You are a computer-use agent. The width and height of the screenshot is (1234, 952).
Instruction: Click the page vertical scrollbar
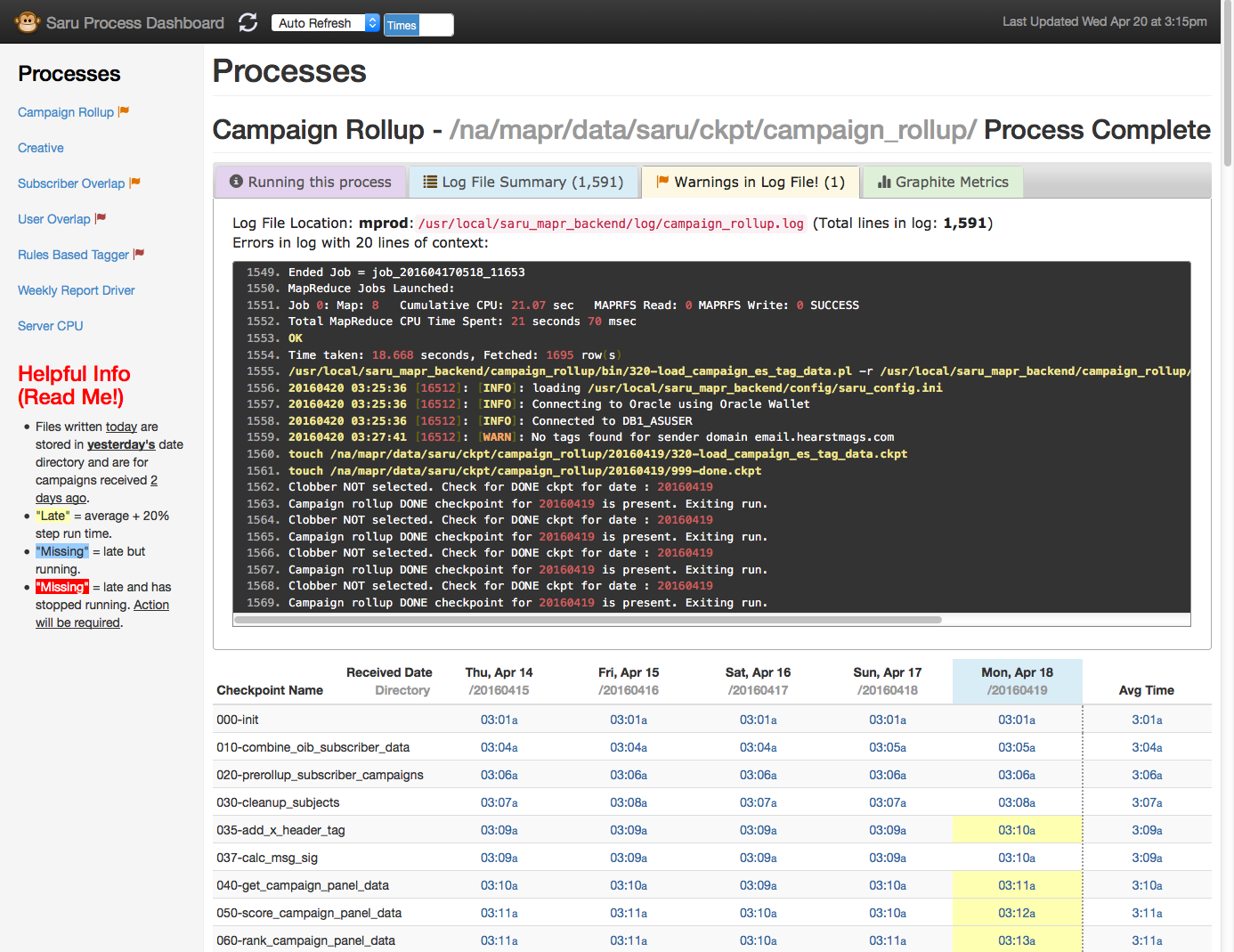1228,85
